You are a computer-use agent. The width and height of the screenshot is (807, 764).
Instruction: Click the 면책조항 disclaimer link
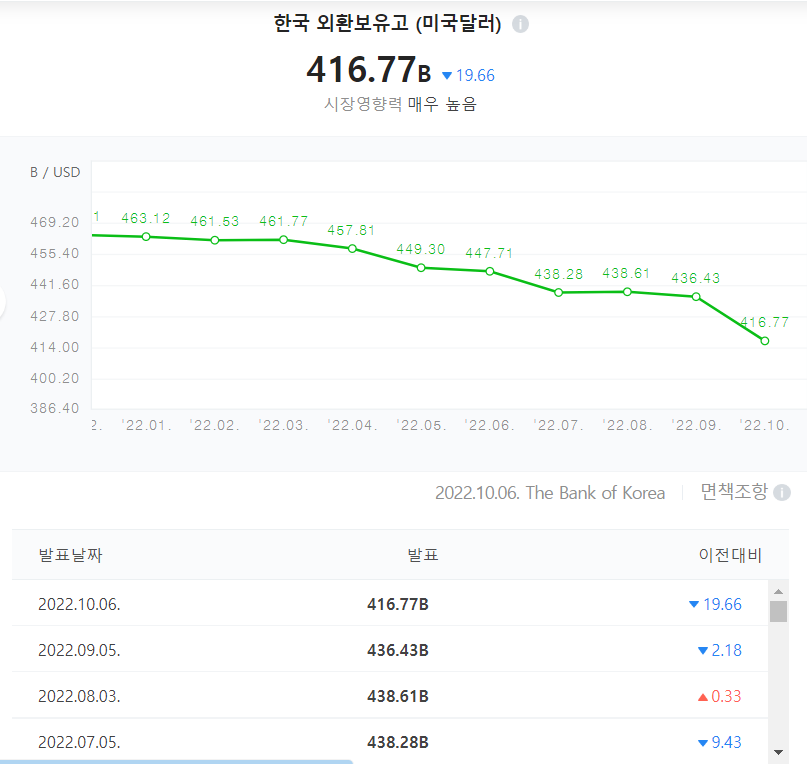point(734,492)
